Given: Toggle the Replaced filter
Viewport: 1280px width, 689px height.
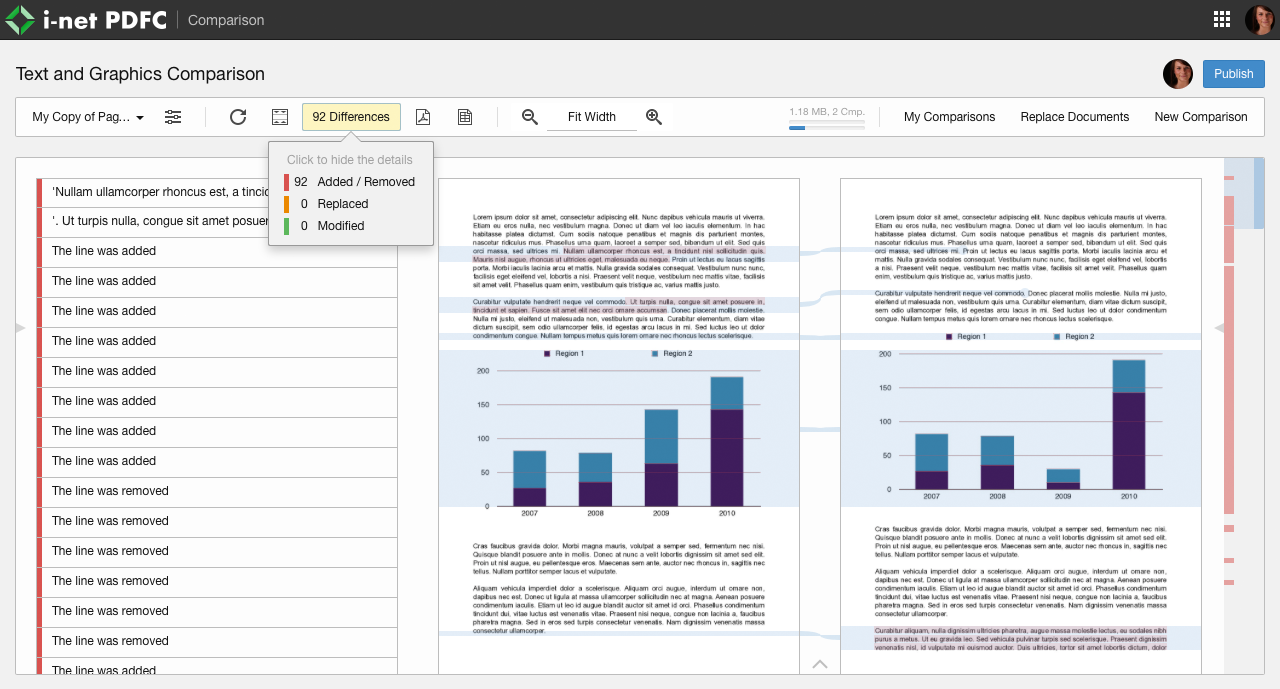Looking at the screenshot, I should point(351,204).
